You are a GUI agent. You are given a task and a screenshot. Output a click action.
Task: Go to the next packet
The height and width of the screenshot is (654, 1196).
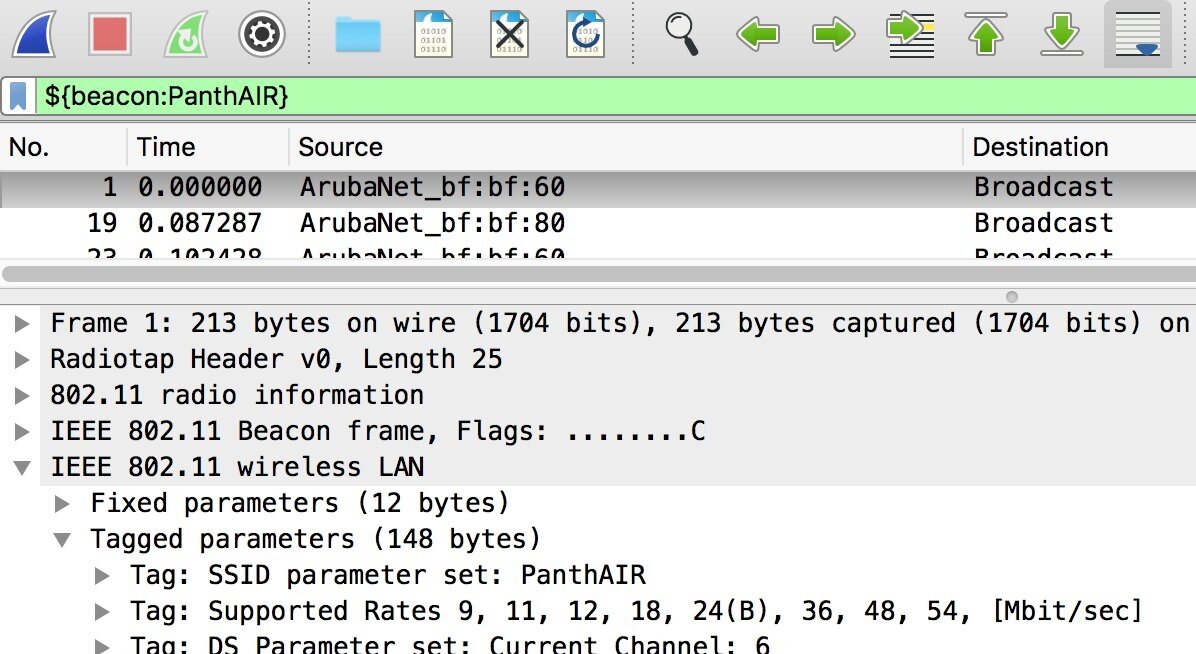tap(833, 34)
